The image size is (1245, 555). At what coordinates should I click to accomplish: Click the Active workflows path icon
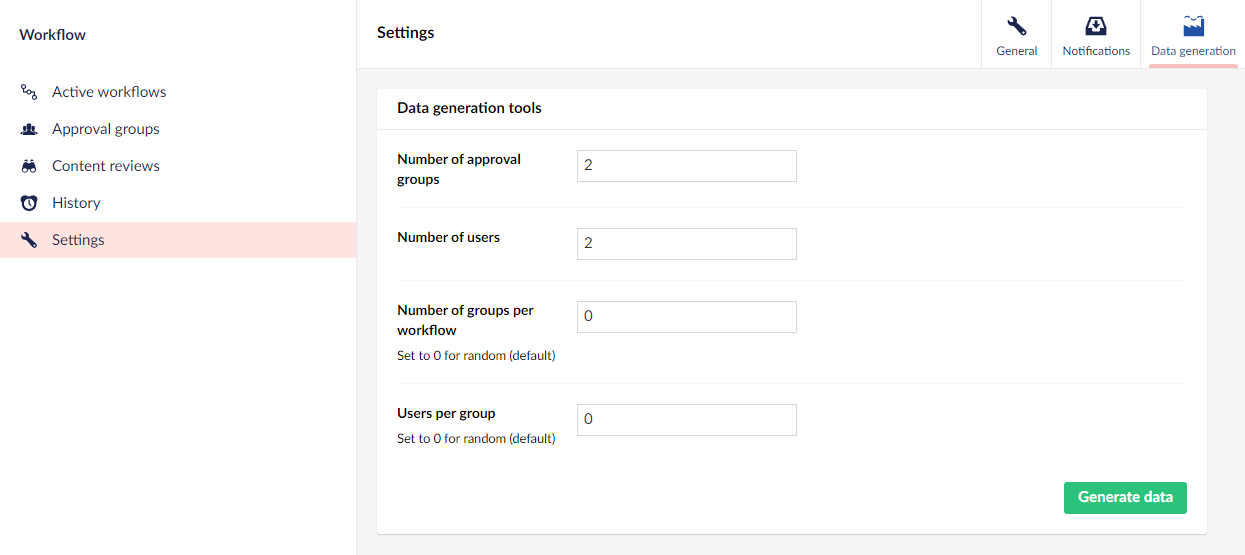[x=29, y=92]
